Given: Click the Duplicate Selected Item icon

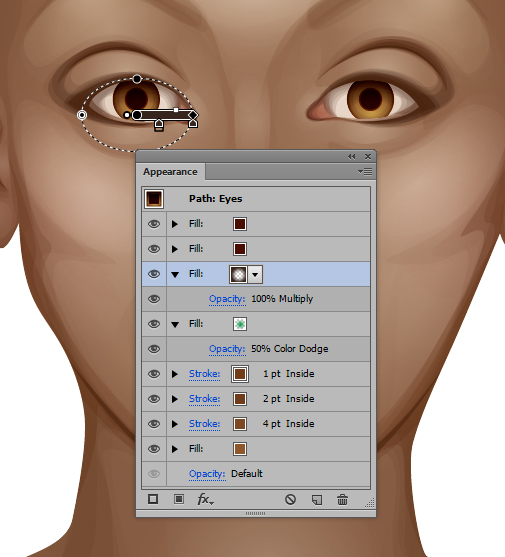Looking at the screenshot, I should 317,499.
